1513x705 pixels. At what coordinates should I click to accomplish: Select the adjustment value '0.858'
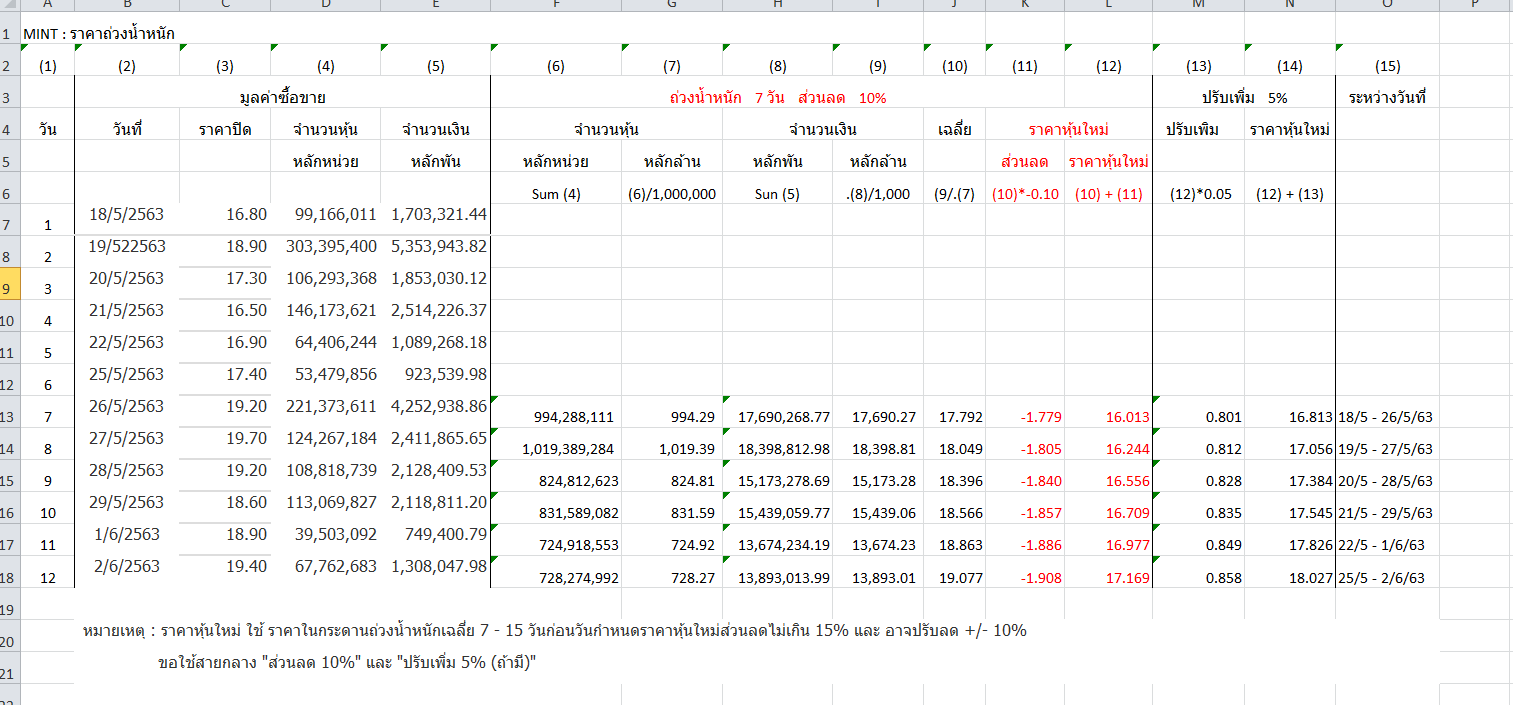[1224, 578]
